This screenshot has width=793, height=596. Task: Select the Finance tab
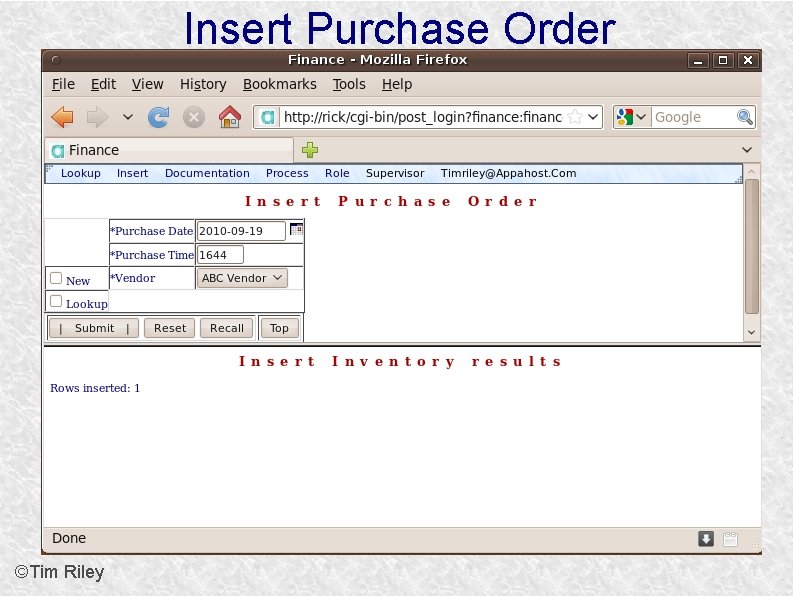click(169, 150)
